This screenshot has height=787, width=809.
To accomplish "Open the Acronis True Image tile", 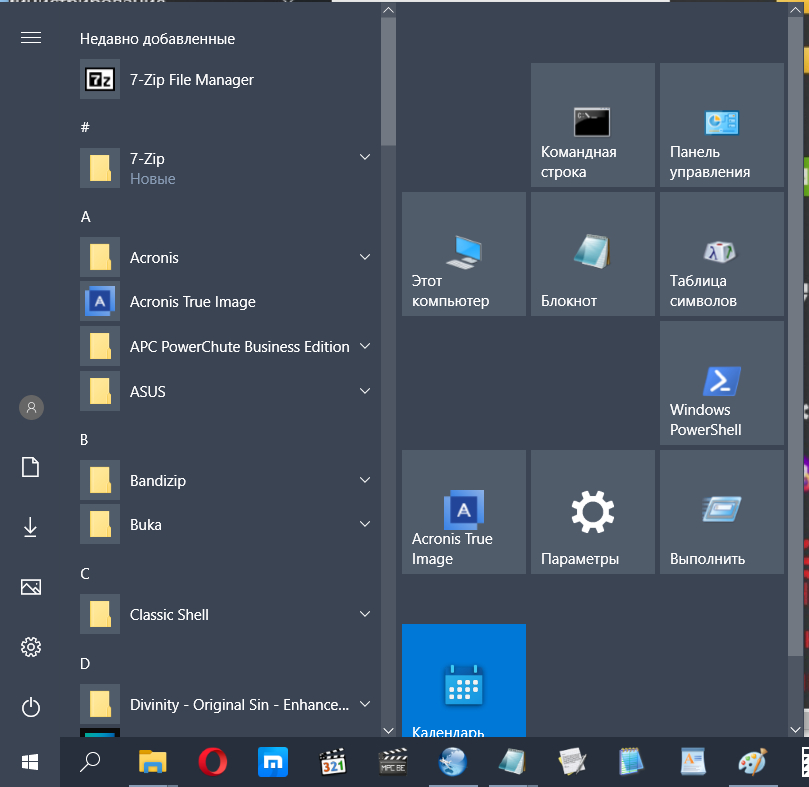I will 464,512.
